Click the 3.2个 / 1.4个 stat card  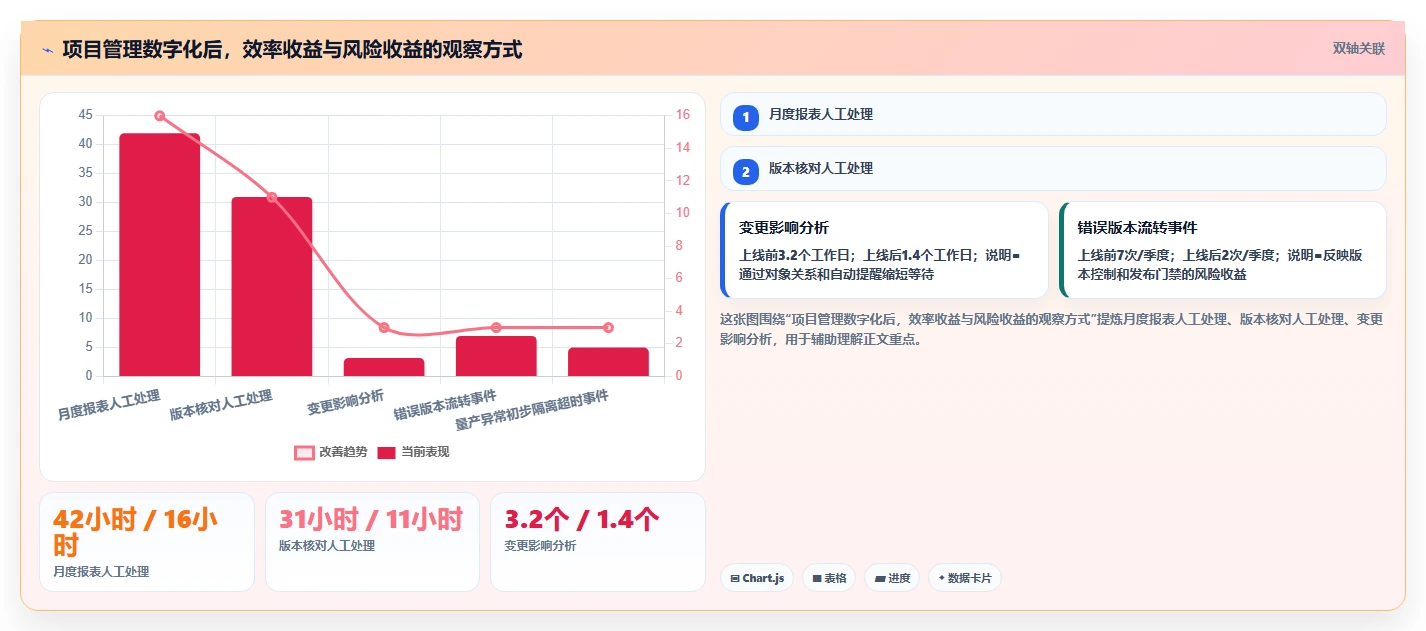(x=598, y=542)
